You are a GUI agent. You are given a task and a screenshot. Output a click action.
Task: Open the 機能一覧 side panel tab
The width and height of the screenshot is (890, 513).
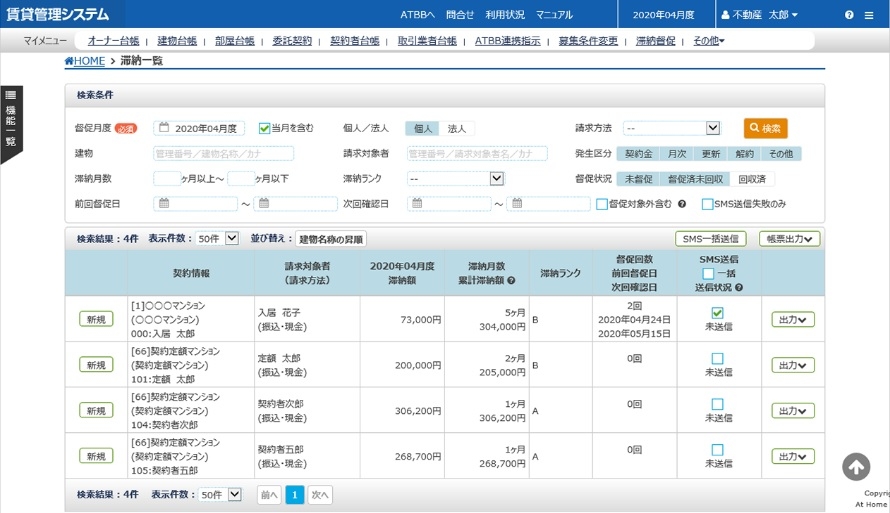point(11,124)
